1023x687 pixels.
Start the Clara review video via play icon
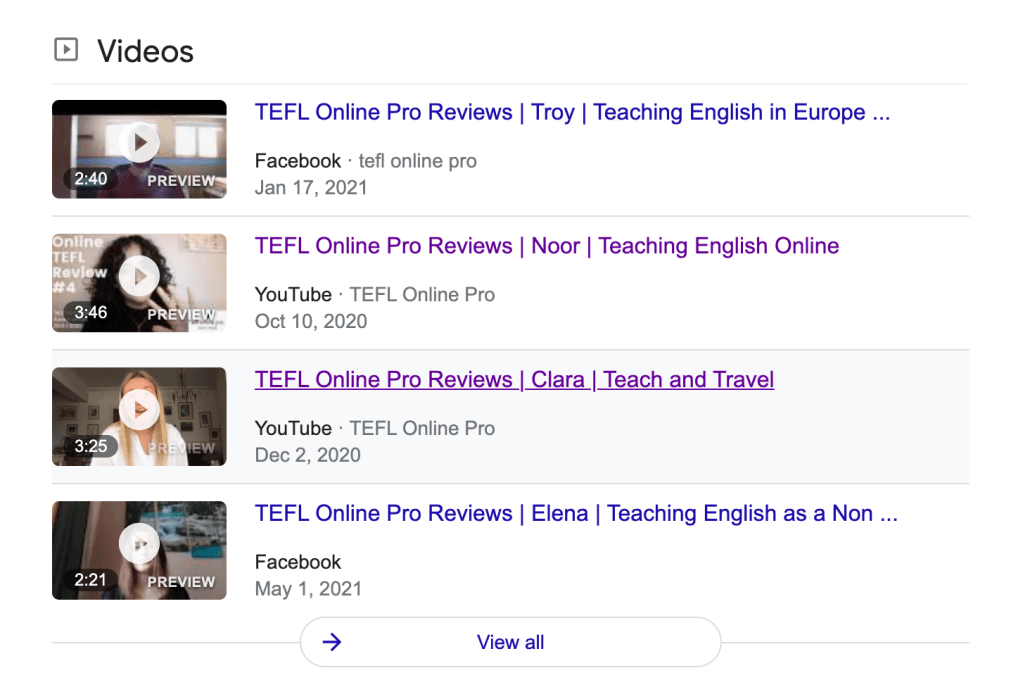pos(139,409)
